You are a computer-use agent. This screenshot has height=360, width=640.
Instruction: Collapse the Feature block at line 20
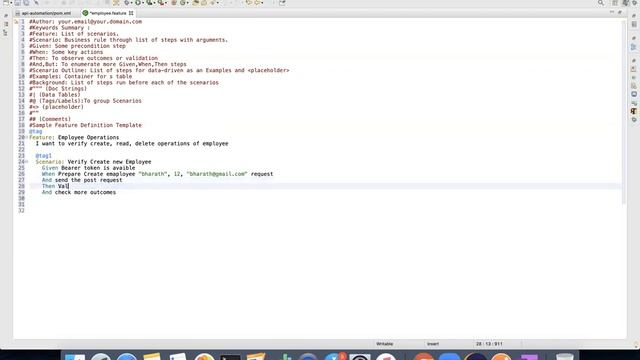pyautogui.click(x=27, y=138)
